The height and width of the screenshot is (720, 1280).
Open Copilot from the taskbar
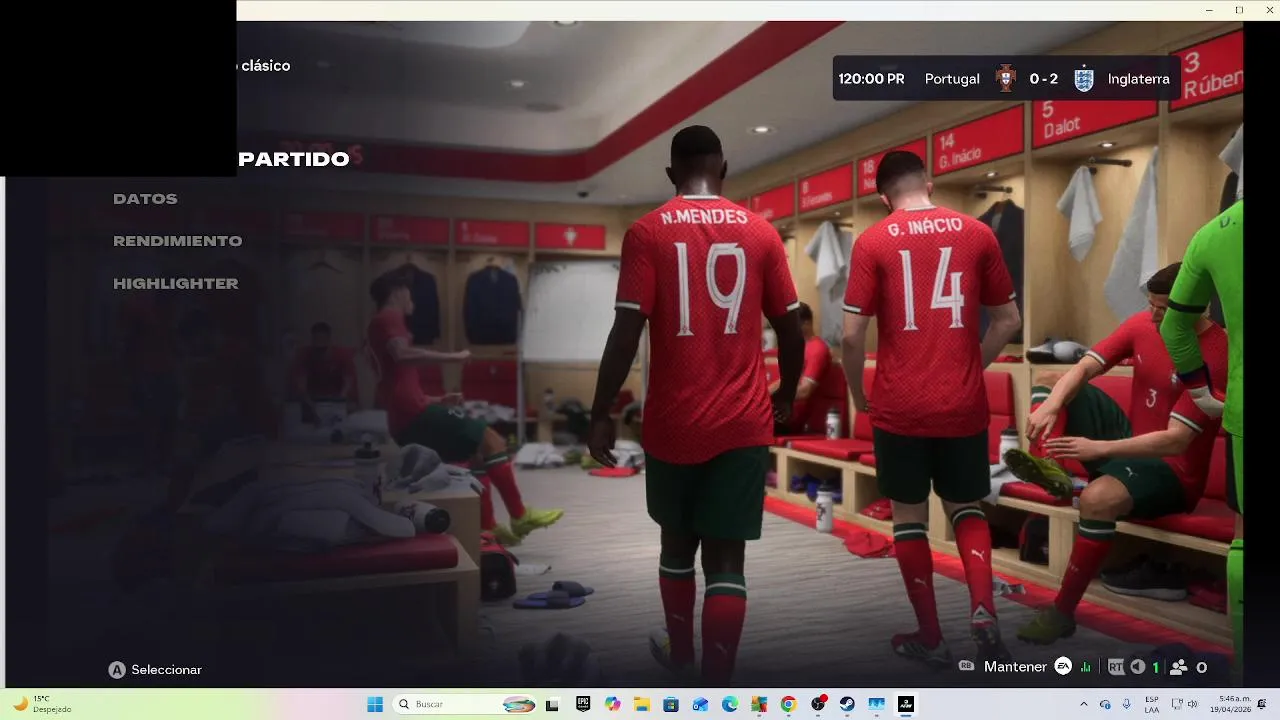pyautogui.click(x=612, y=704)
